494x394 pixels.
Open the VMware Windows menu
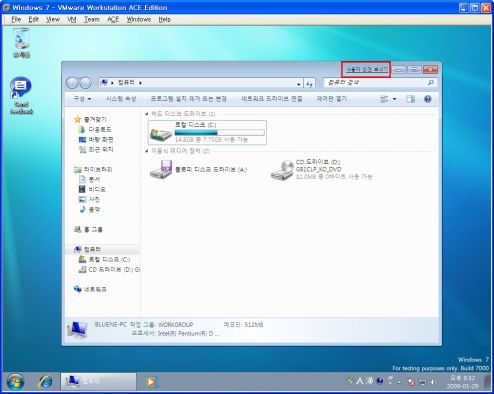tap(139, 19)
